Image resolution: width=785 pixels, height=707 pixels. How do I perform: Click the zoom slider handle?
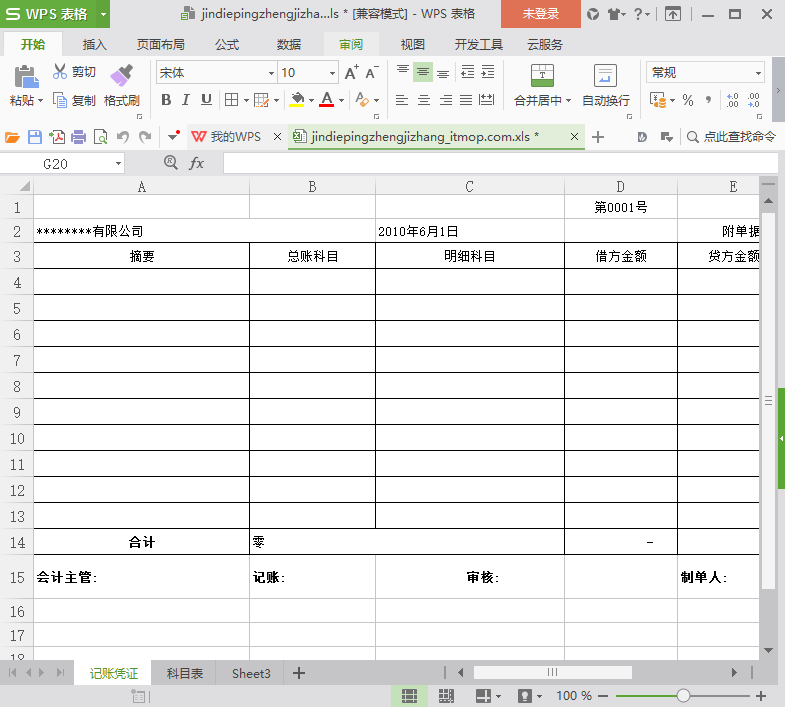click(683, 695)
